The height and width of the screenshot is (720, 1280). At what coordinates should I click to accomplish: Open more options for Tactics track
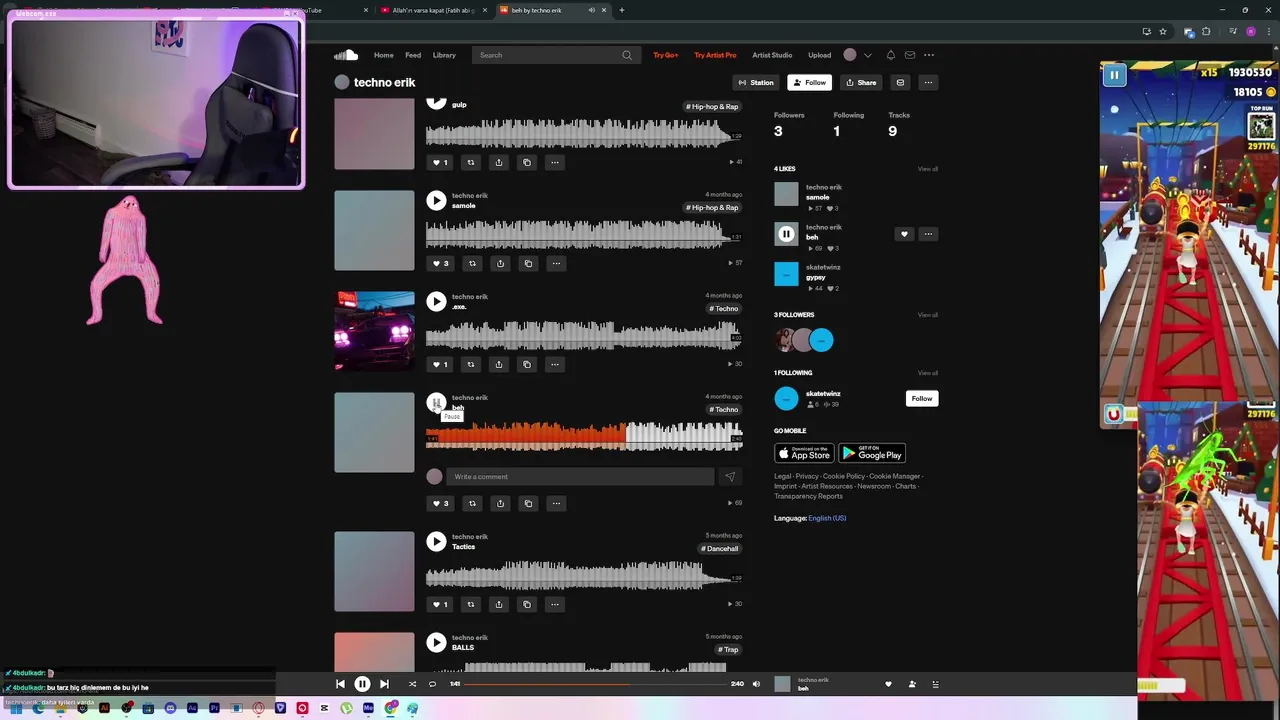click(x=555, y=604)
